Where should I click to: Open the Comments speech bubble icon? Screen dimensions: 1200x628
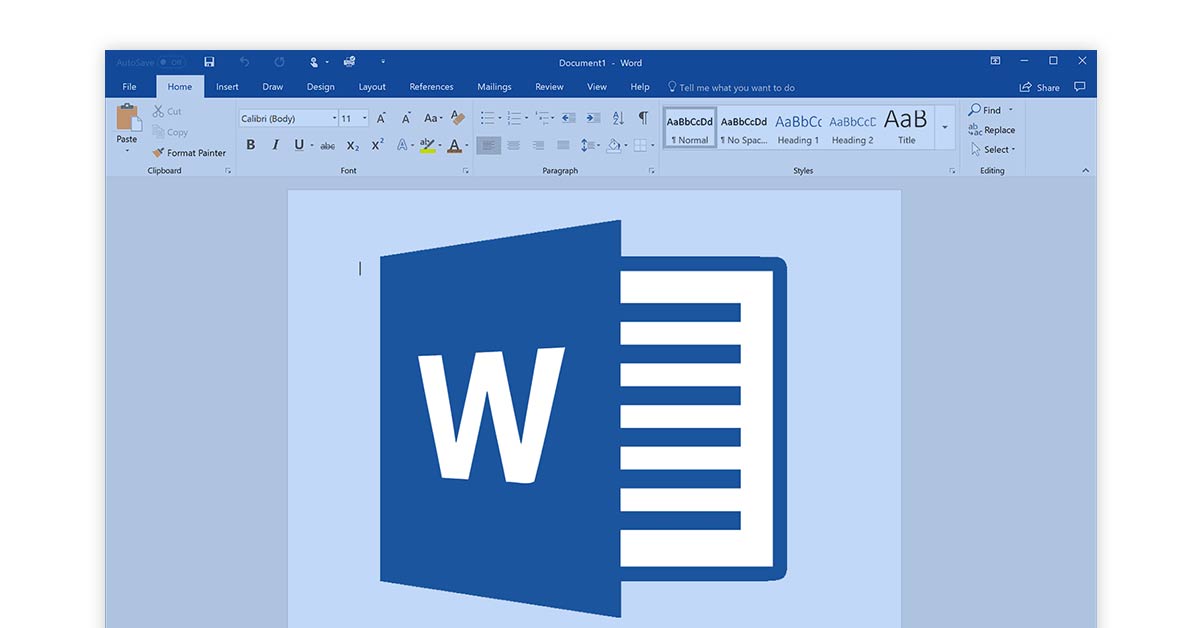point(1079,87)
